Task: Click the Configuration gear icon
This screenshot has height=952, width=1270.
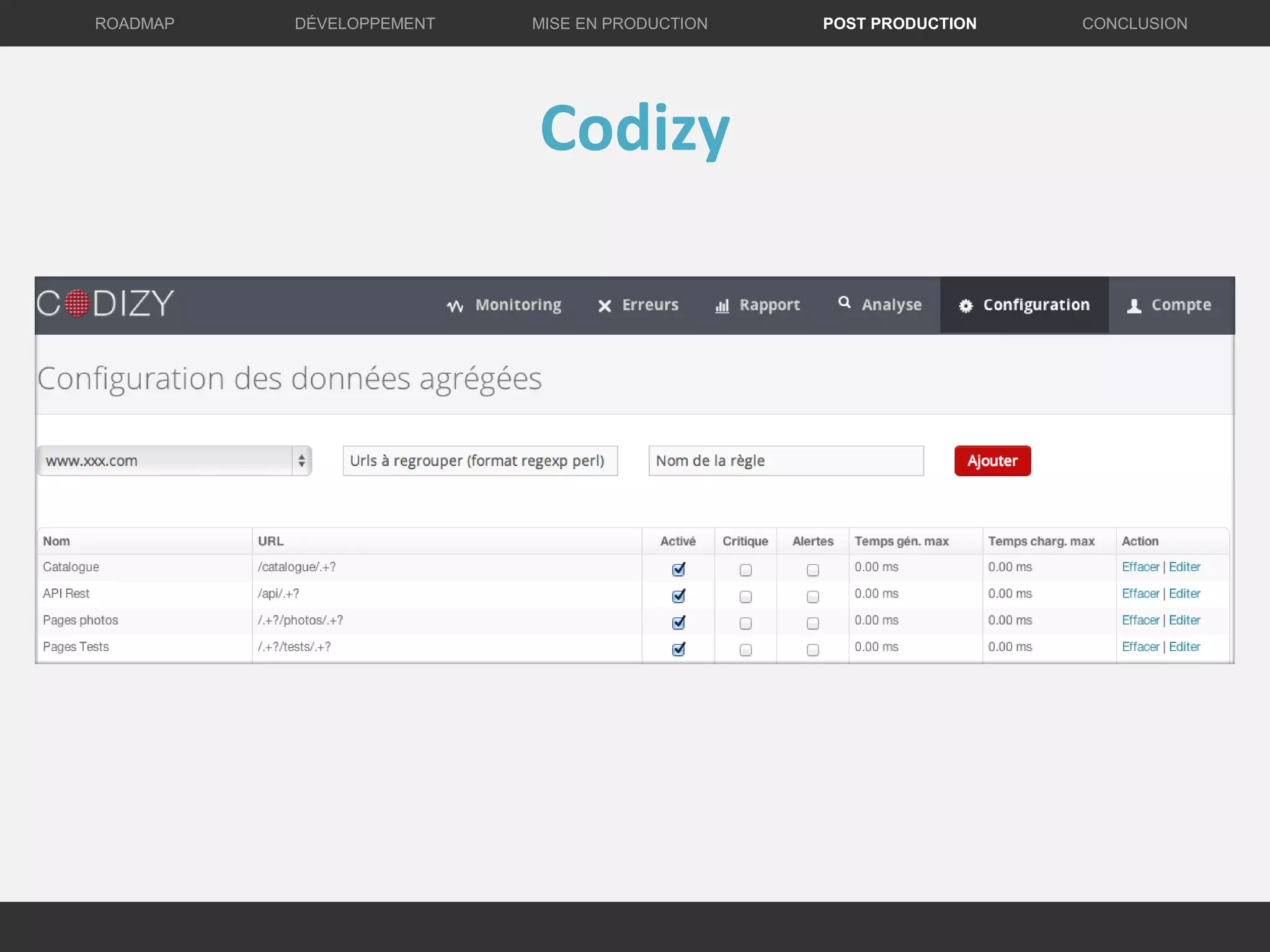Action: (966, 306)
